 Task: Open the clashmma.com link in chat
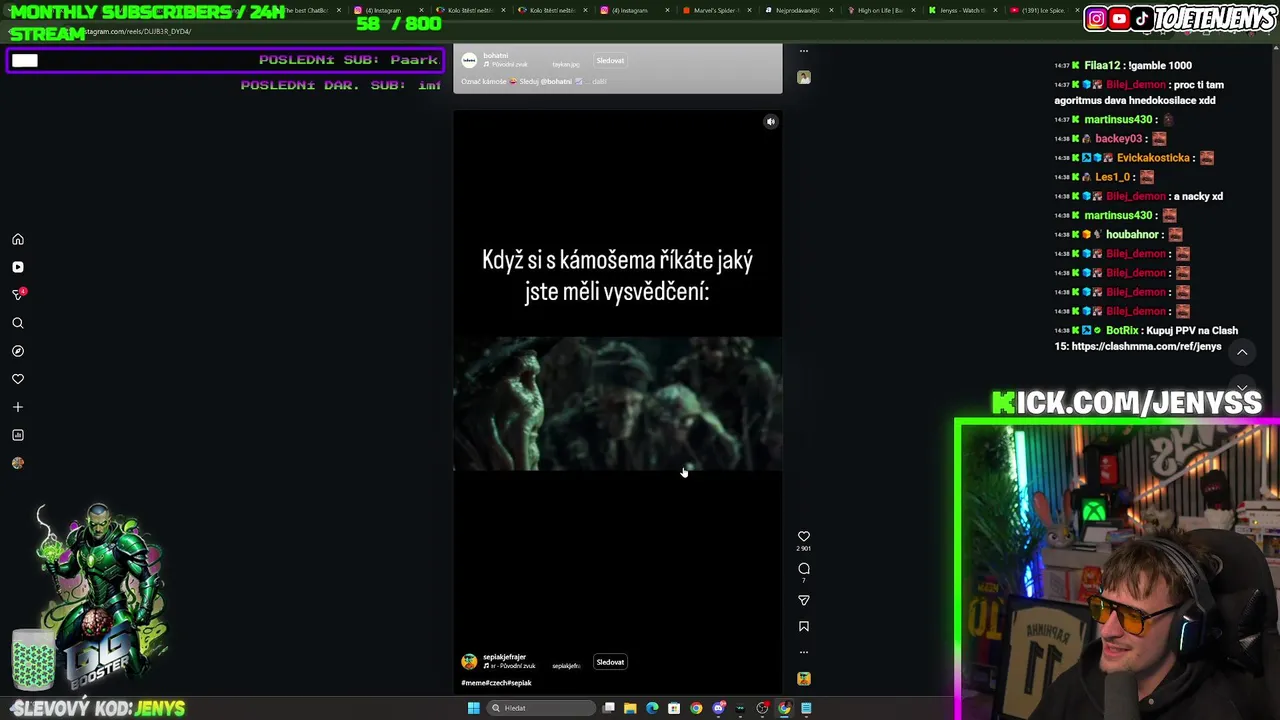tap(1146, 346)
